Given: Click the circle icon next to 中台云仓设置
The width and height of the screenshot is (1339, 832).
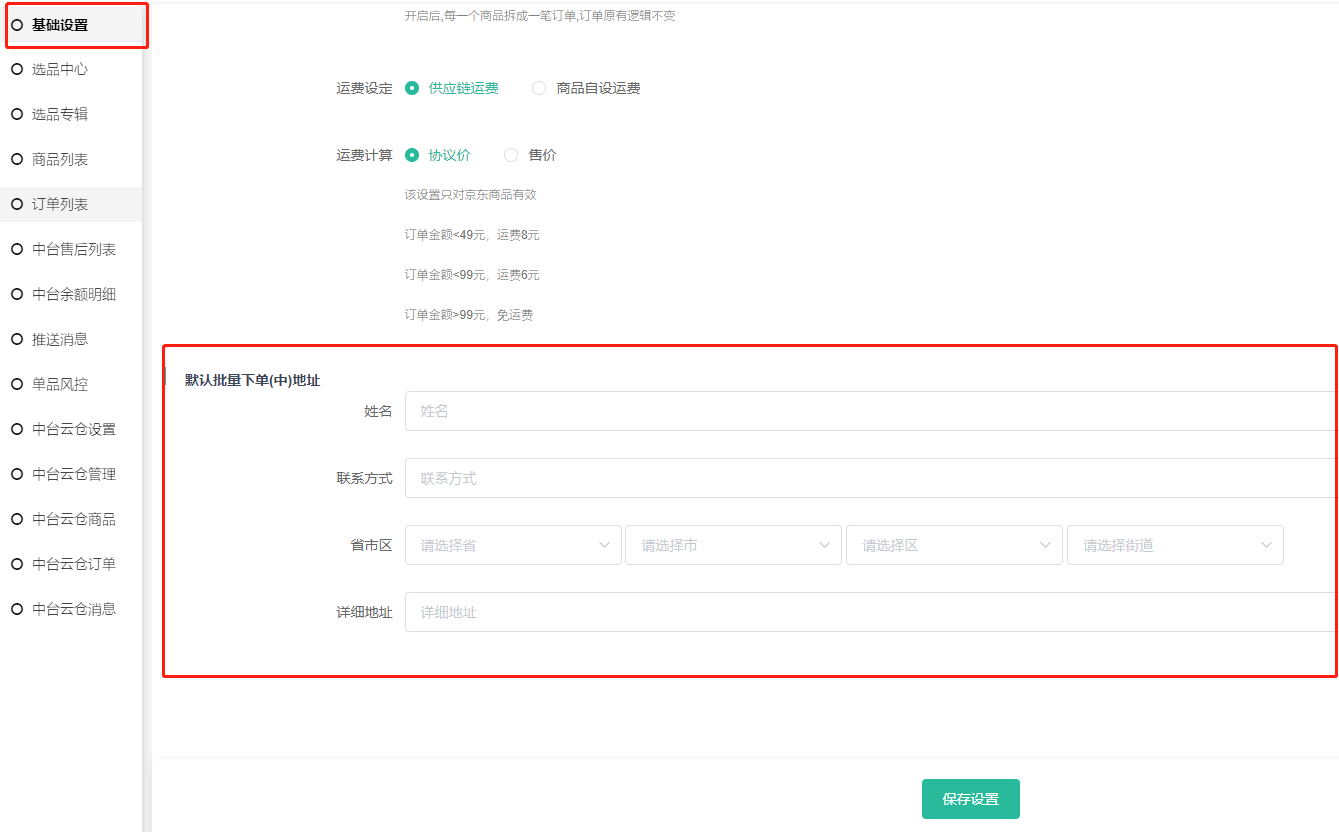Looking at the screenshot, I should (x=17, y=429).
